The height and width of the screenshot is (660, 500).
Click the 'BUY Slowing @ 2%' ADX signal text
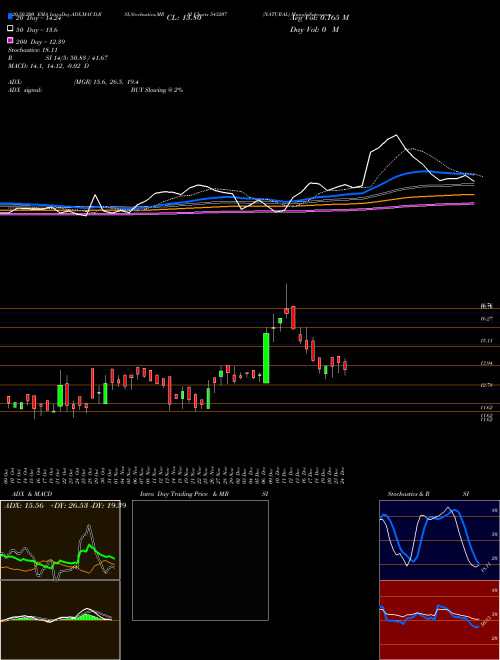tap(157, 90)
